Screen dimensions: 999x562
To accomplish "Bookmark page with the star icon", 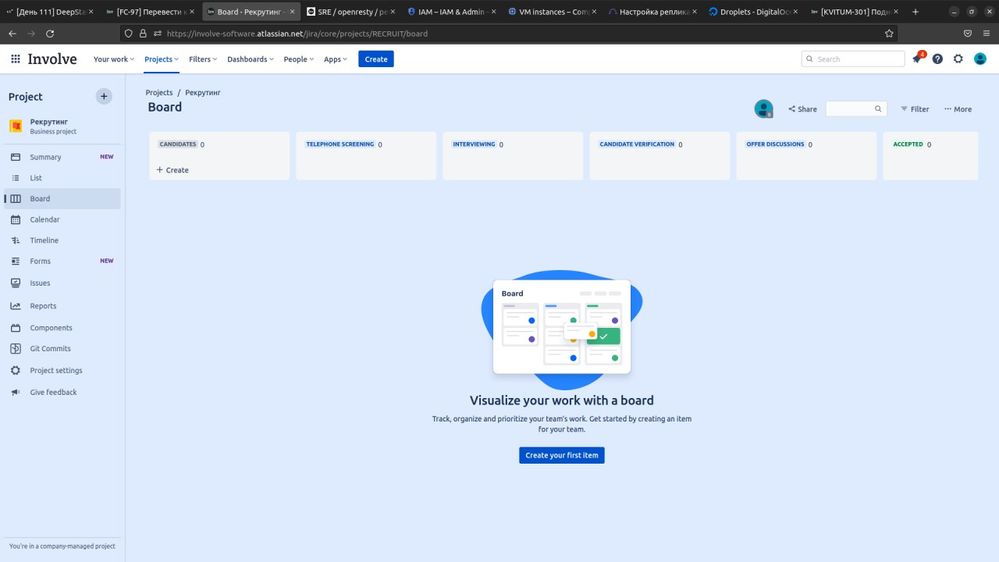I will [x=889, y=33].
